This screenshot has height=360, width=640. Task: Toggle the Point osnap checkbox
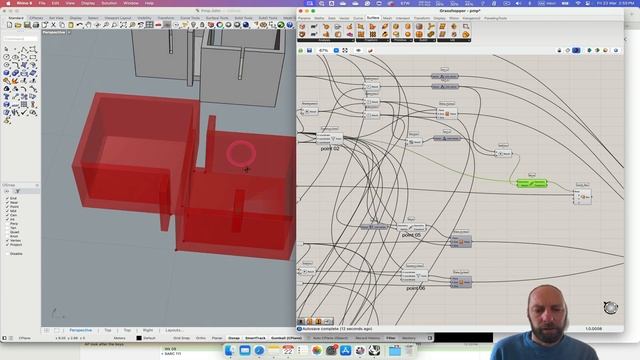click(7, 207)
